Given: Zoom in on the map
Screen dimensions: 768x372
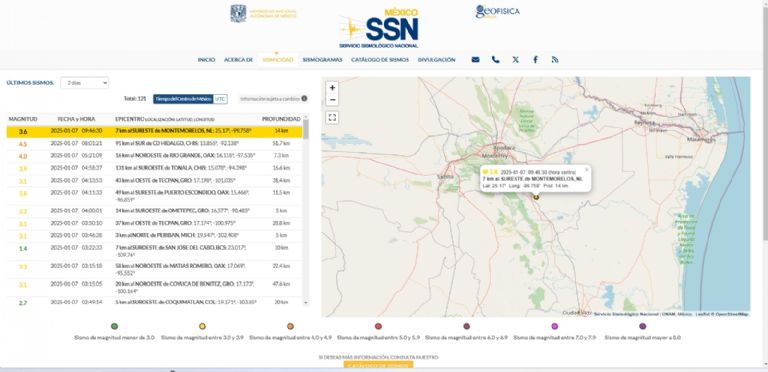Looking at the screenshot, I should tap(333, 88).
